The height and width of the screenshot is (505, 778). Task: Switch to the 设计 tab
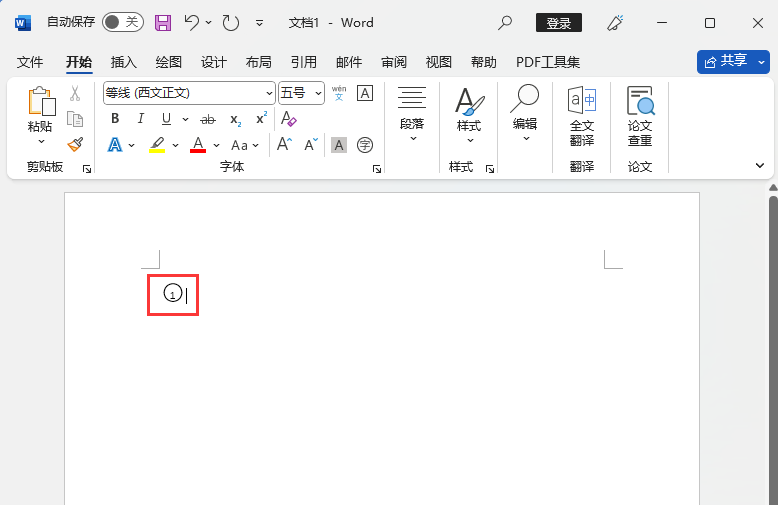coord(214,62)
